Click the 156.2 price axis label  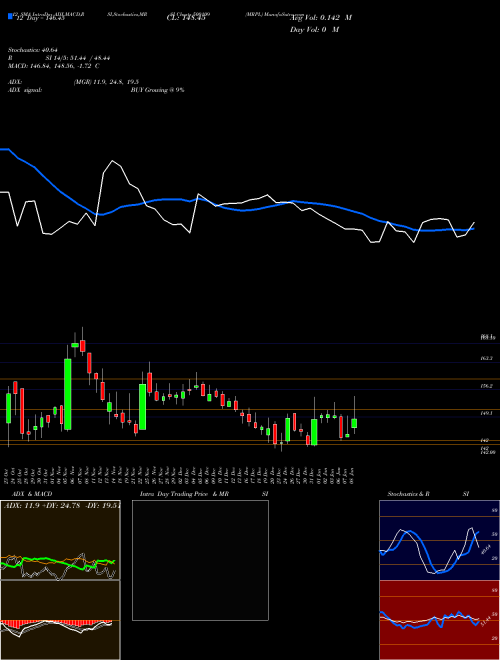point(486,386)
